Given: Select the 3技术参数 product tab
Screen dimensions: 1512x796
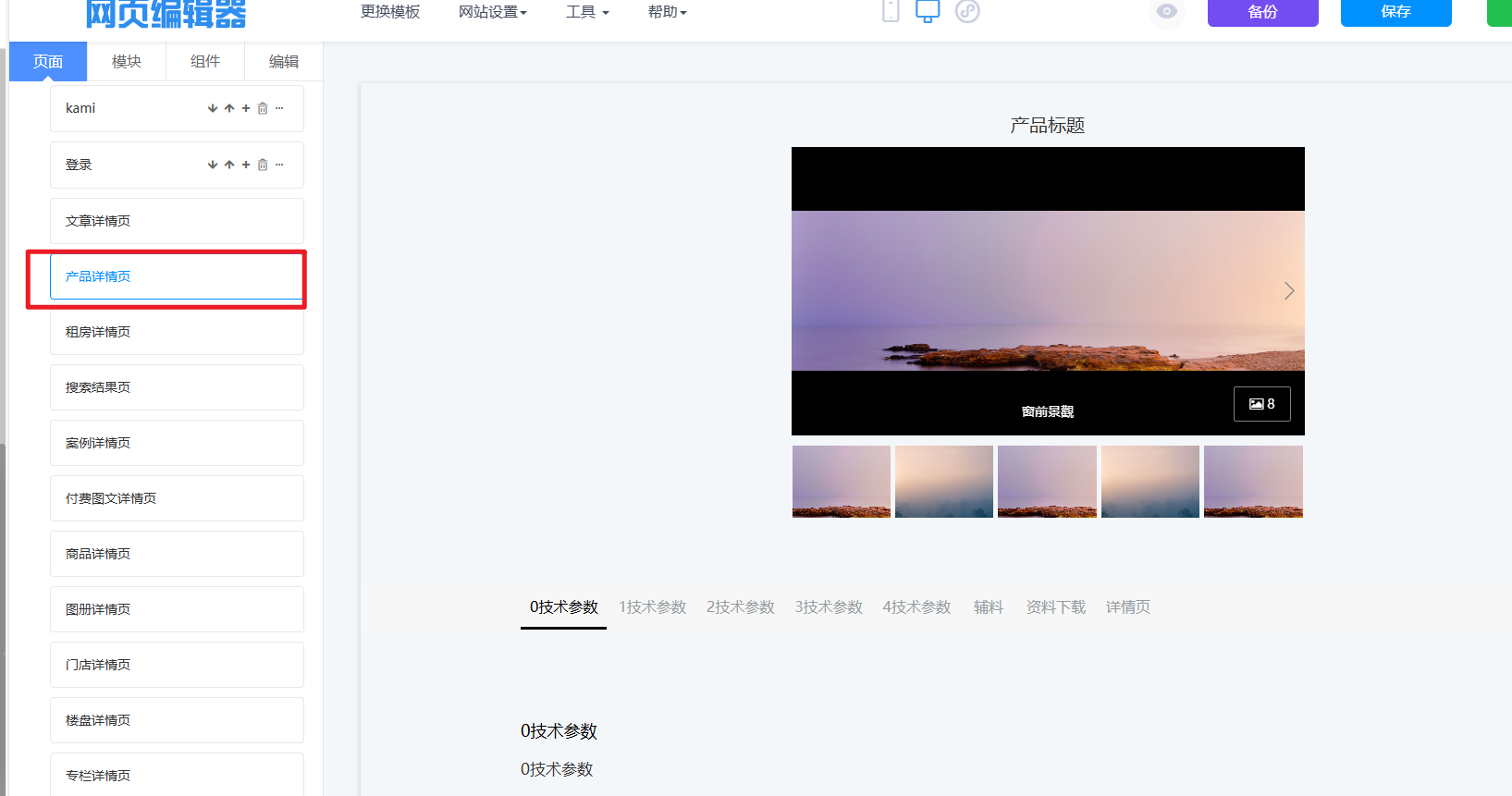Looking at the screenshot, I should (829, 607).
